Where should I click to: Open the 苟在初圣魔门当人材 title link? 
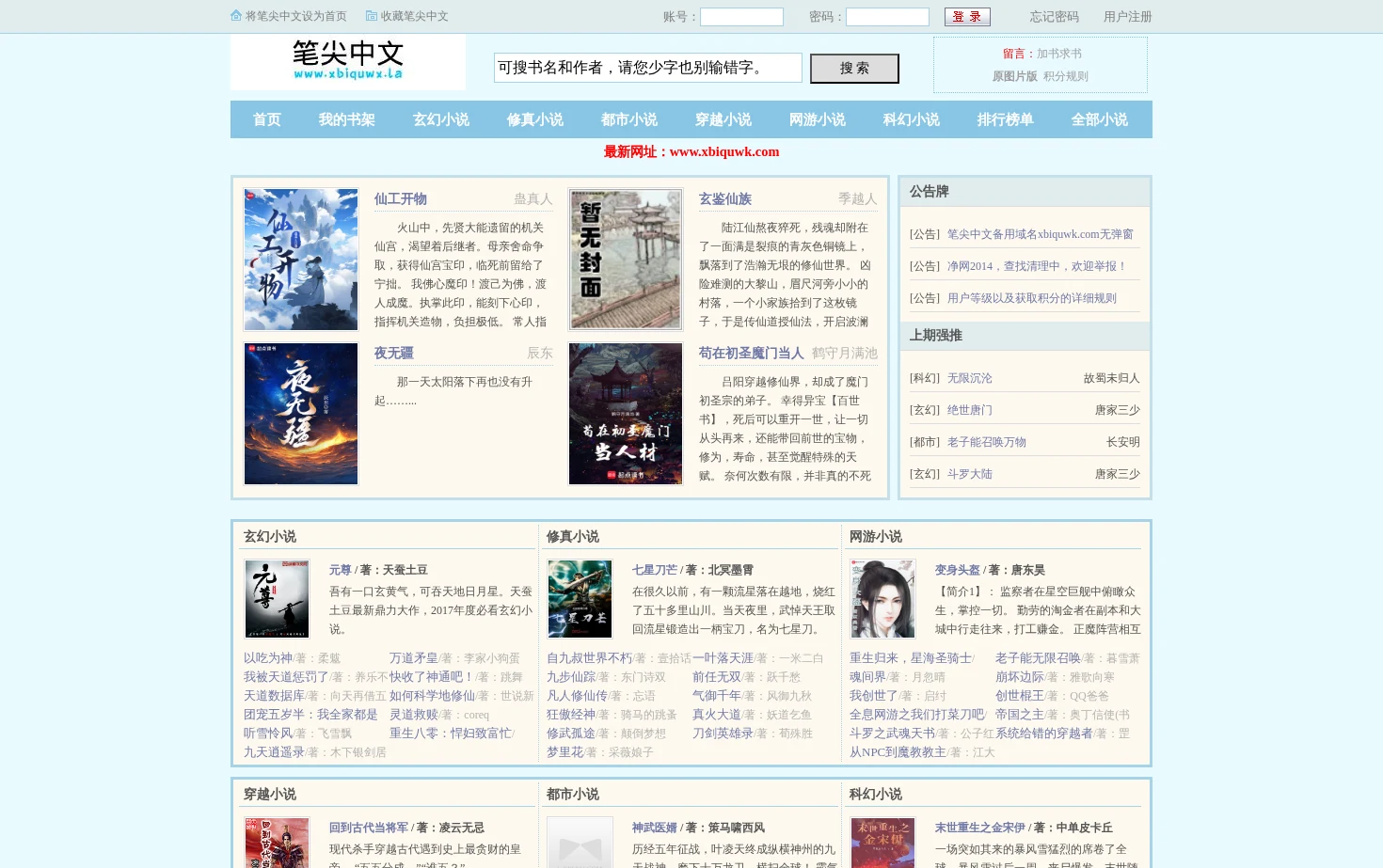coord(752,353)
